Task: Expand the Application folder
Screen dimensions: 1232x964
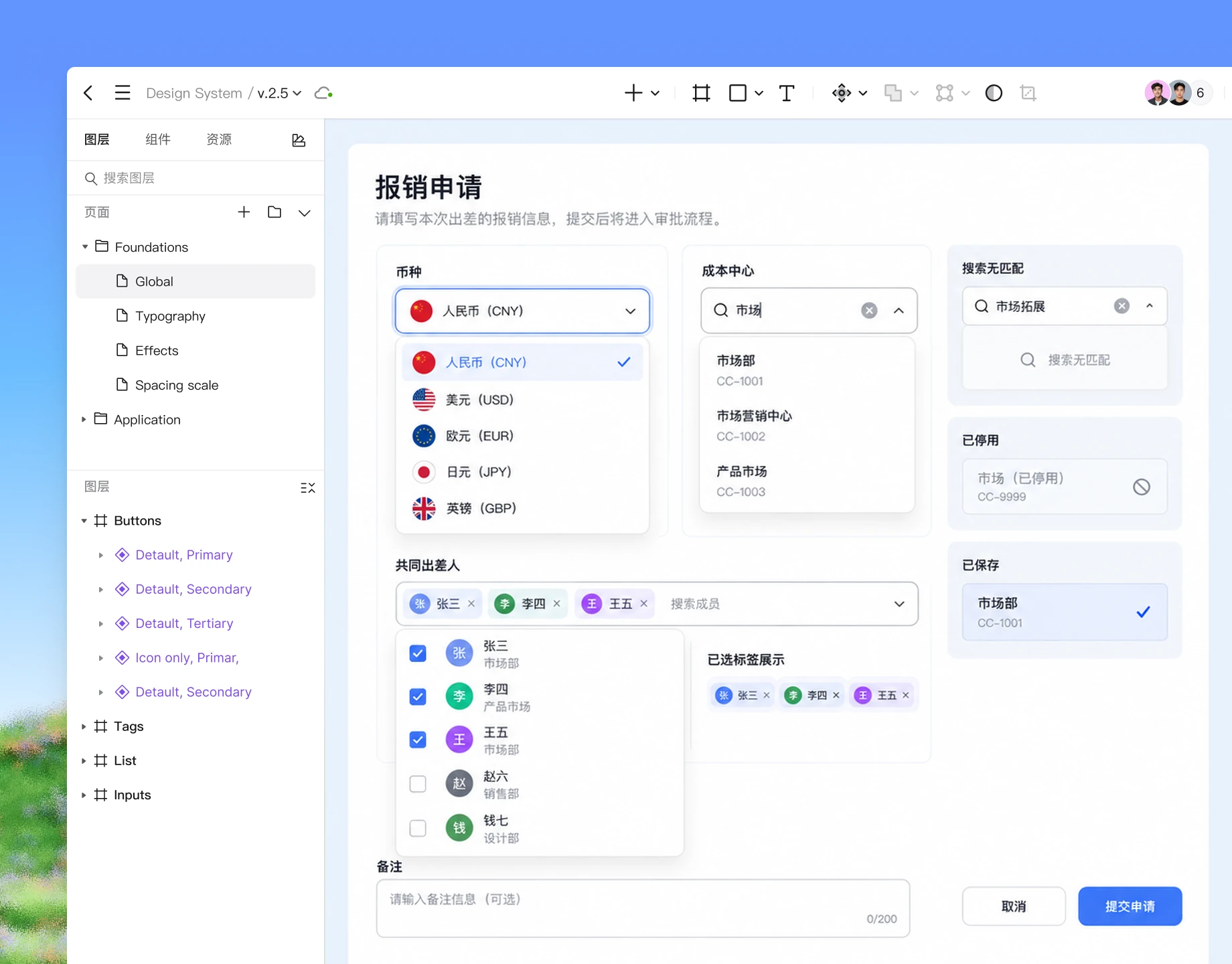Action: (84, 420)
